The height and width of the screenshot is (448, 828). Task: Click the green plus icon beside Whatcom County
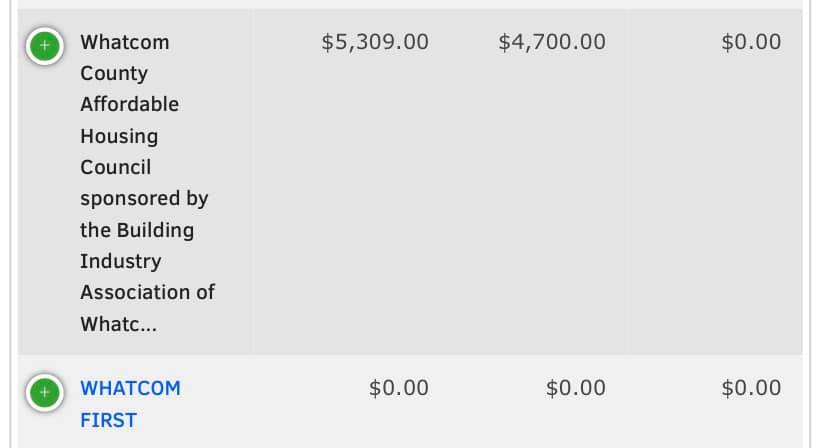[x=43, y=45]
